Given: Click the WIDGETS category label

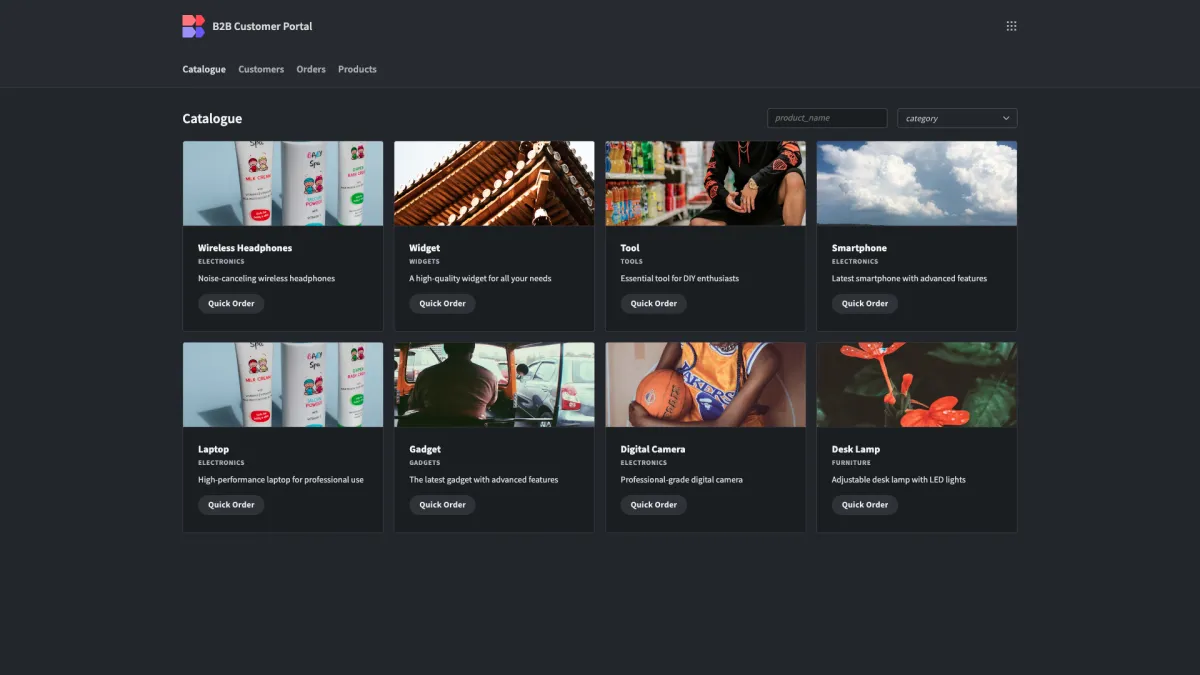Looking at the screenshot, I should (425, 262).
